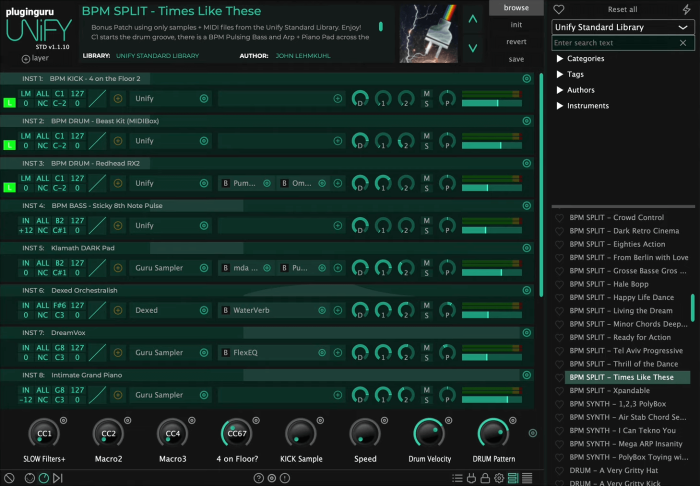Click the plug-in icon in bottom toolbar
Viewport: 700px width, 486px height.
click(471, 478)
